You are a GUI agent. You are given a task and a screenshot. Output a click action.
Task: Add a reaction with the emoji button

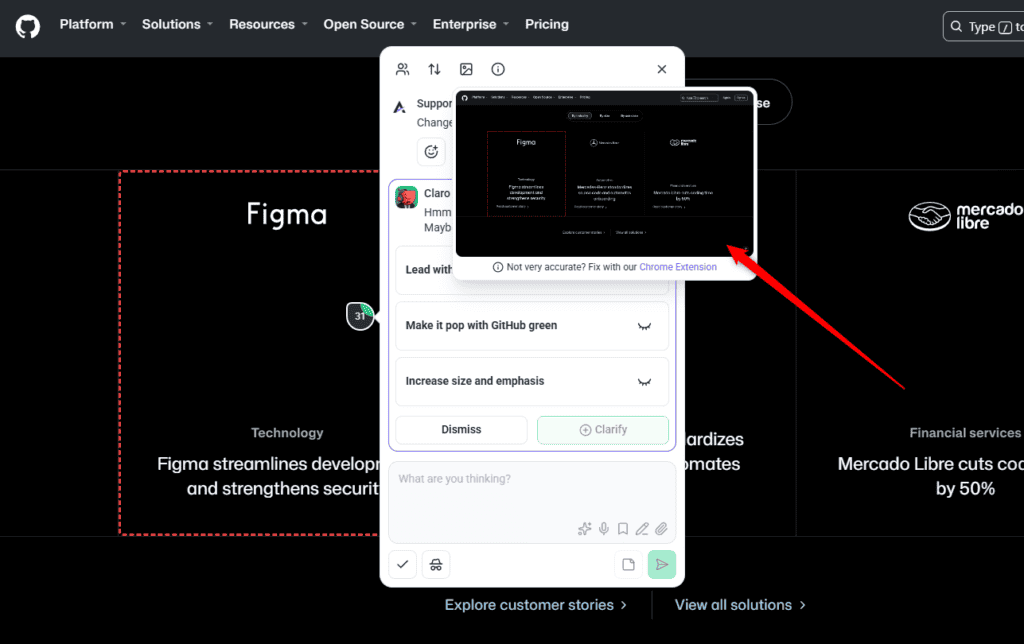coord(431,152)
